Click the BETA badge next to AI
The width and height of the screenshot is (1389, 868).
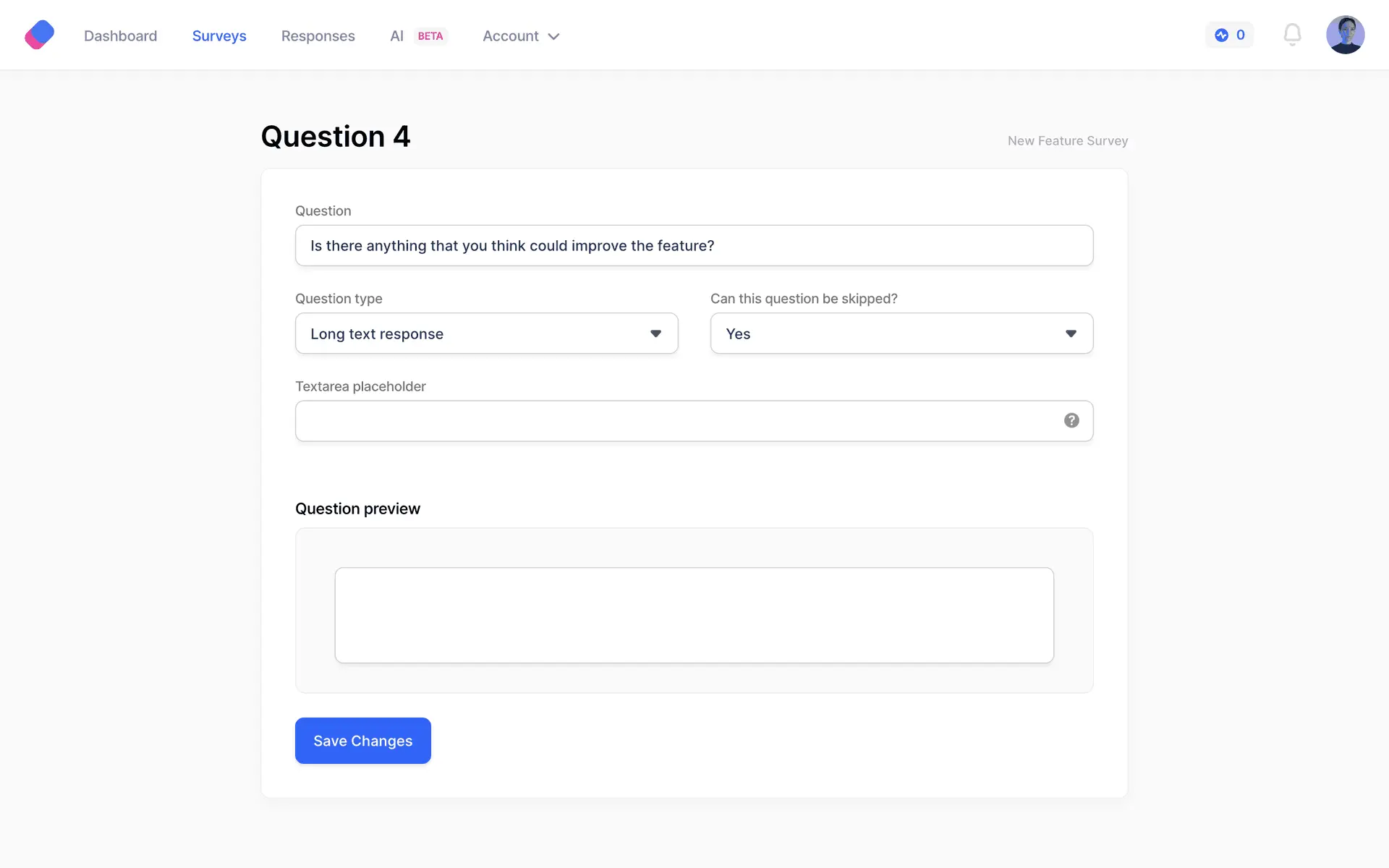(430, 36)
